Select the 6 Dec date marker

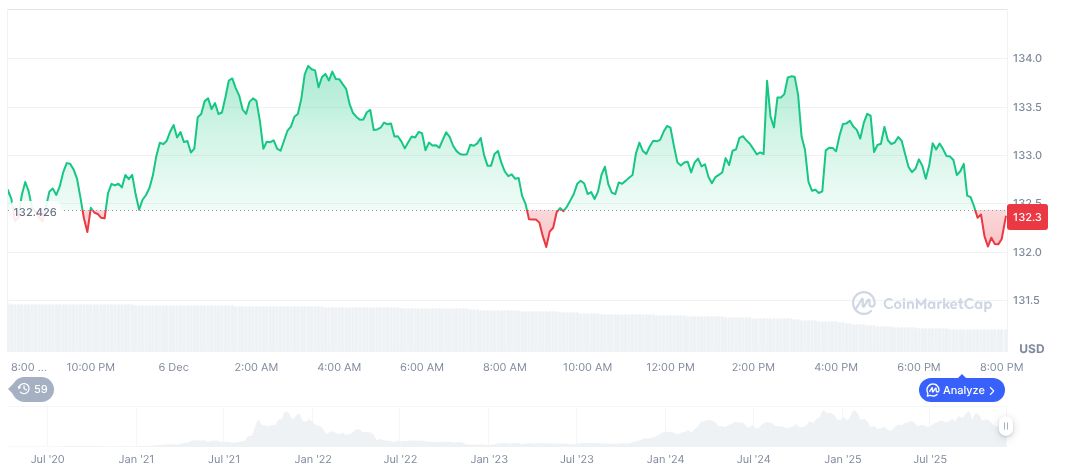pos(173,367)
